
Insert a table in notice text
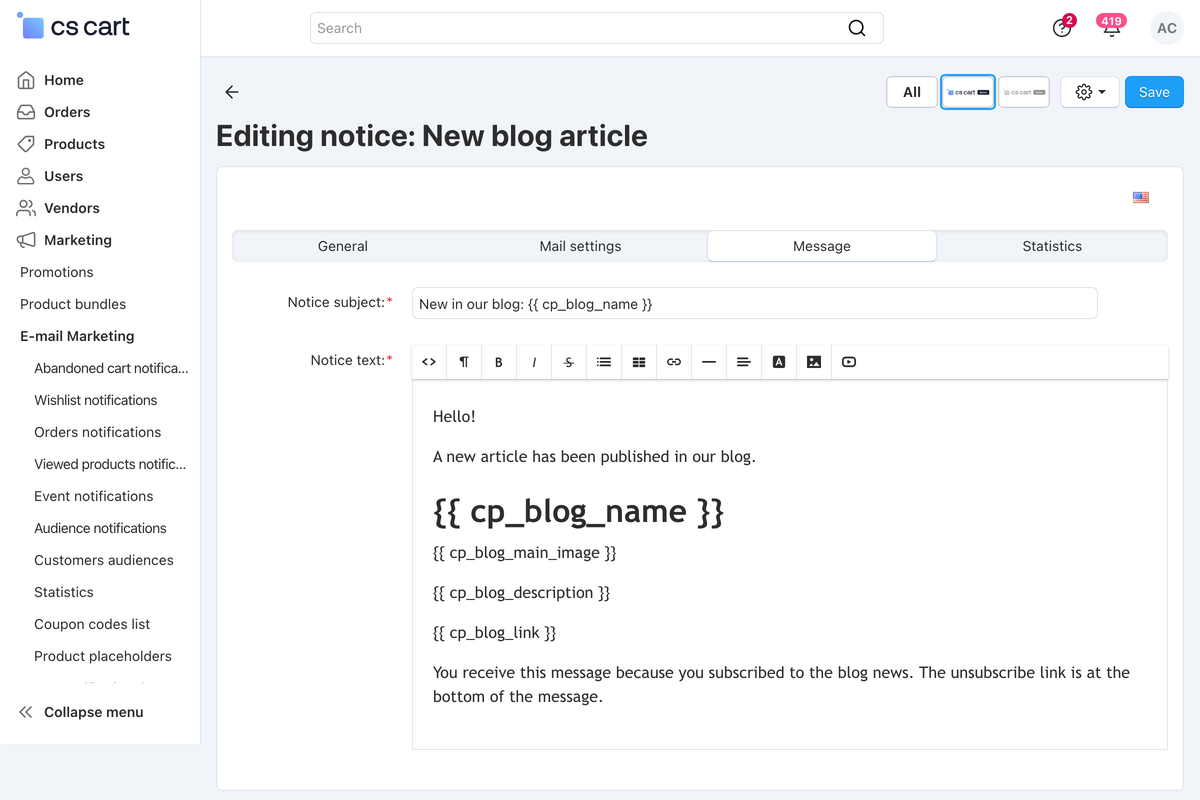pyautogui.click(x=639, y=362)
